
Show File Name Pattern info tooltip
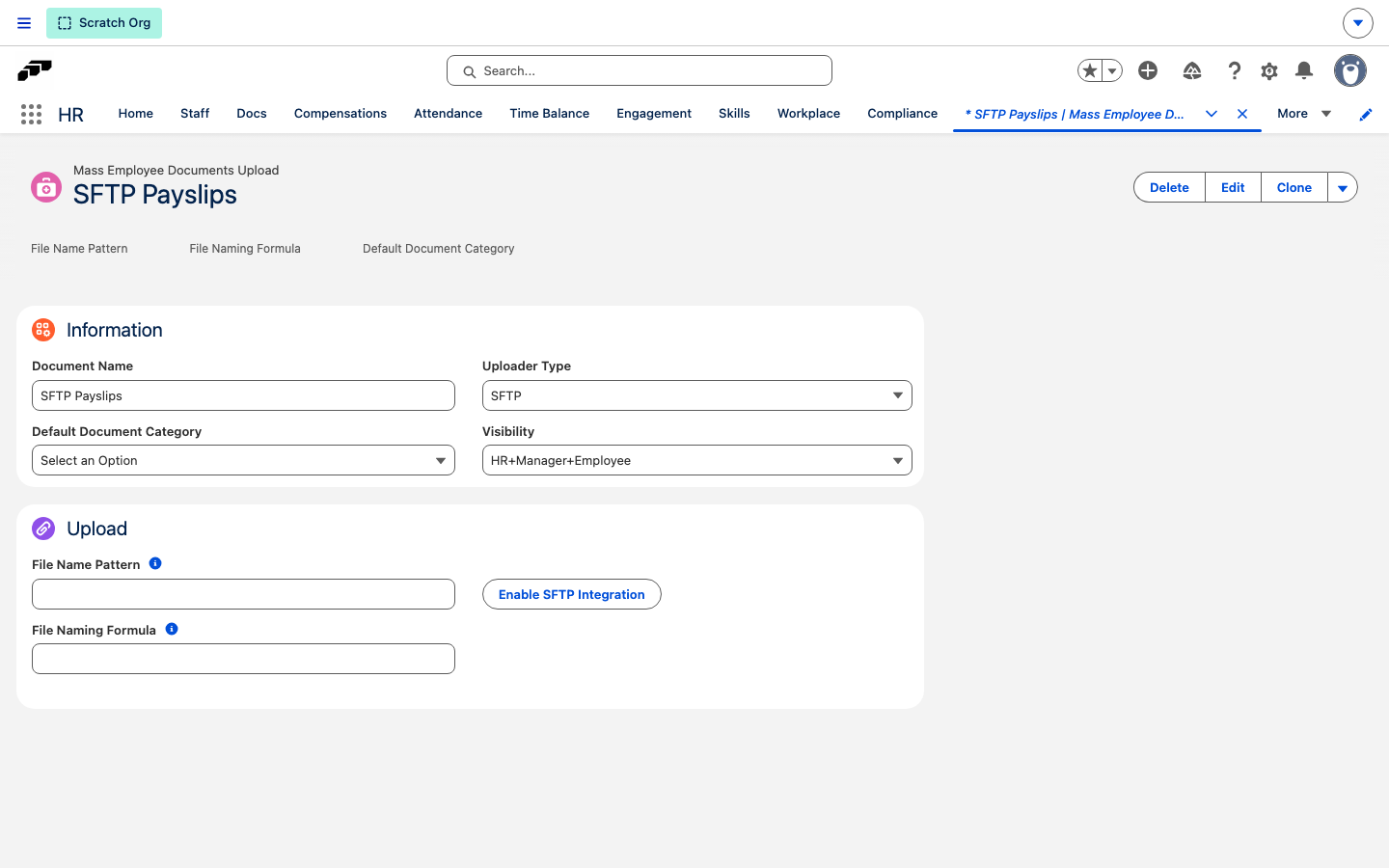click(x=155, y=563)
